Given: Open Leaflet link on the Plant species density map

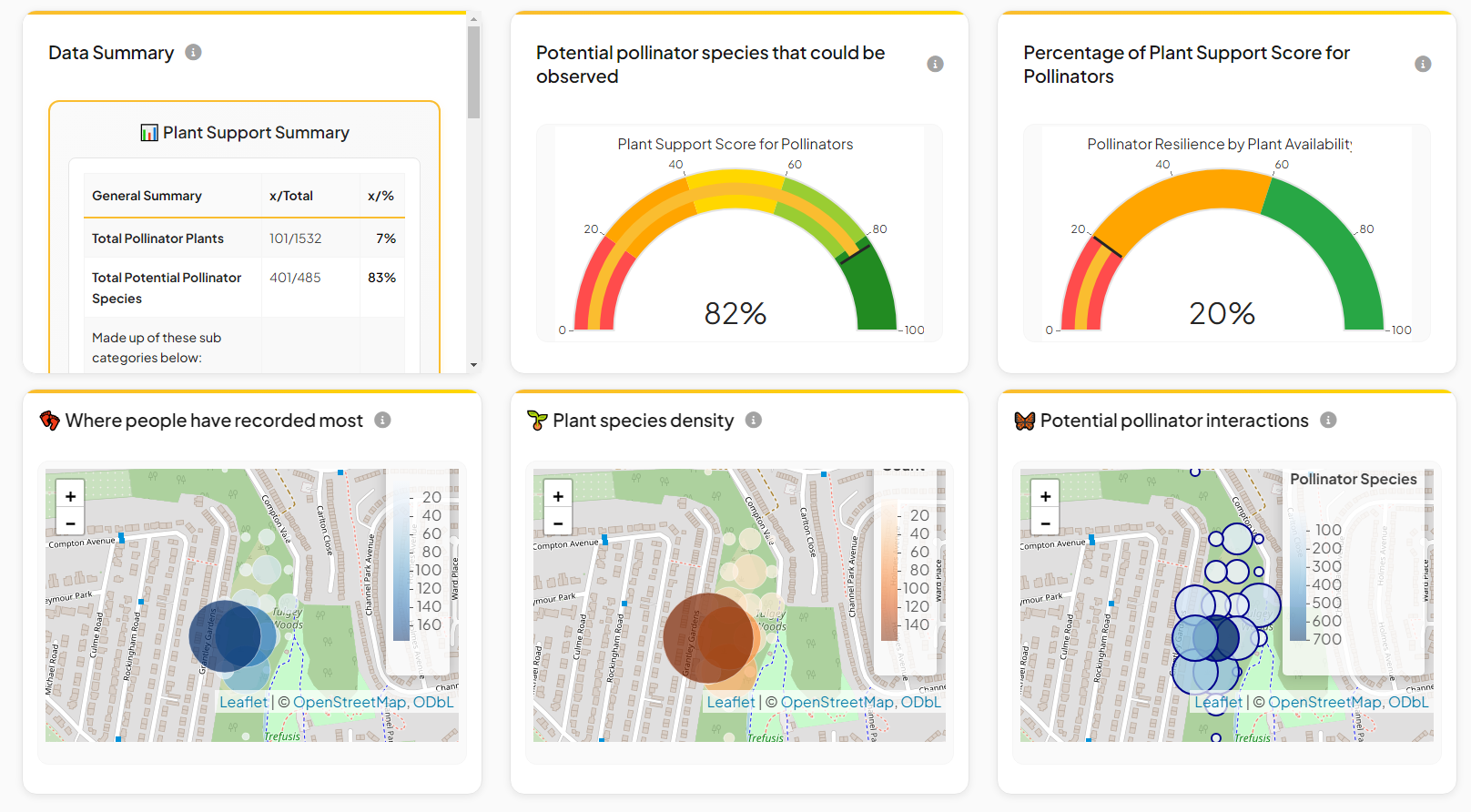Looking at the screenshot, I should coord(731,702).
